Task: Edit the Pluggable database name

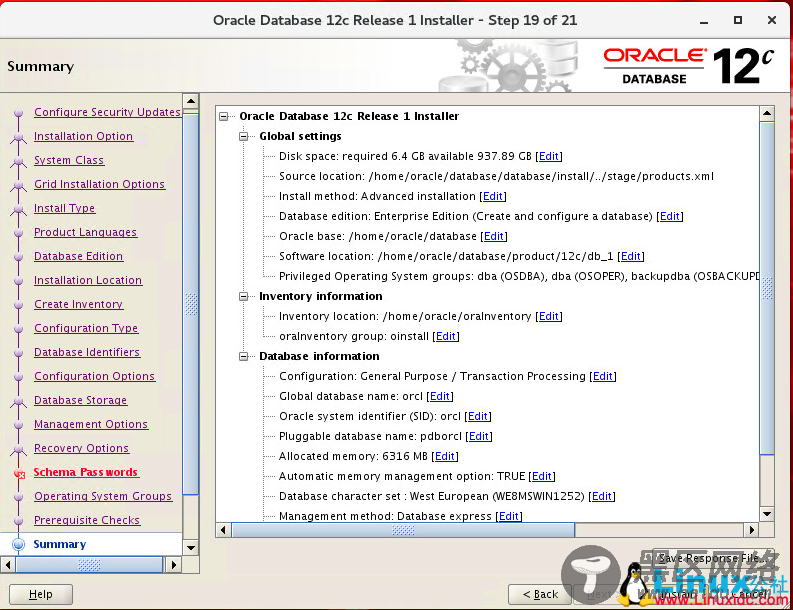Action: point(479,437)
